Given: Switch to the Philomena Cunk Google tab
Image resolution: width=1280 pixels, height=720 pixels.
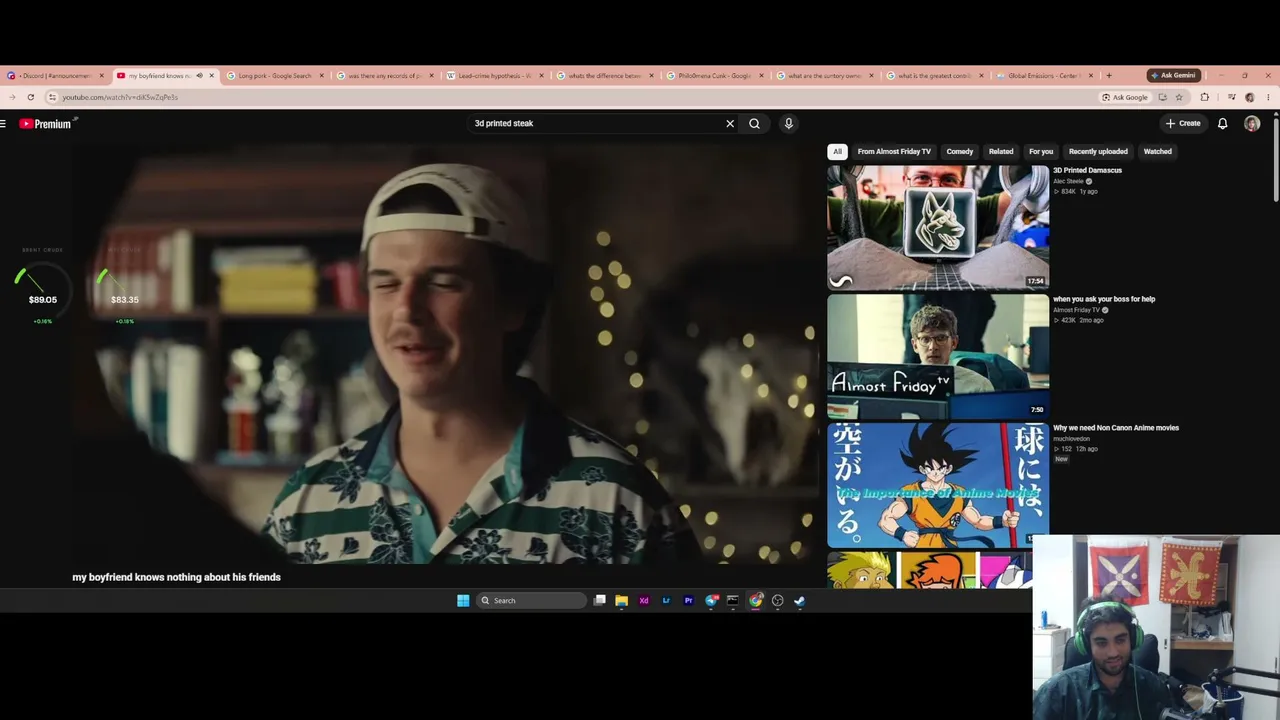Looking at the screenshot, I should pos(715,76).
